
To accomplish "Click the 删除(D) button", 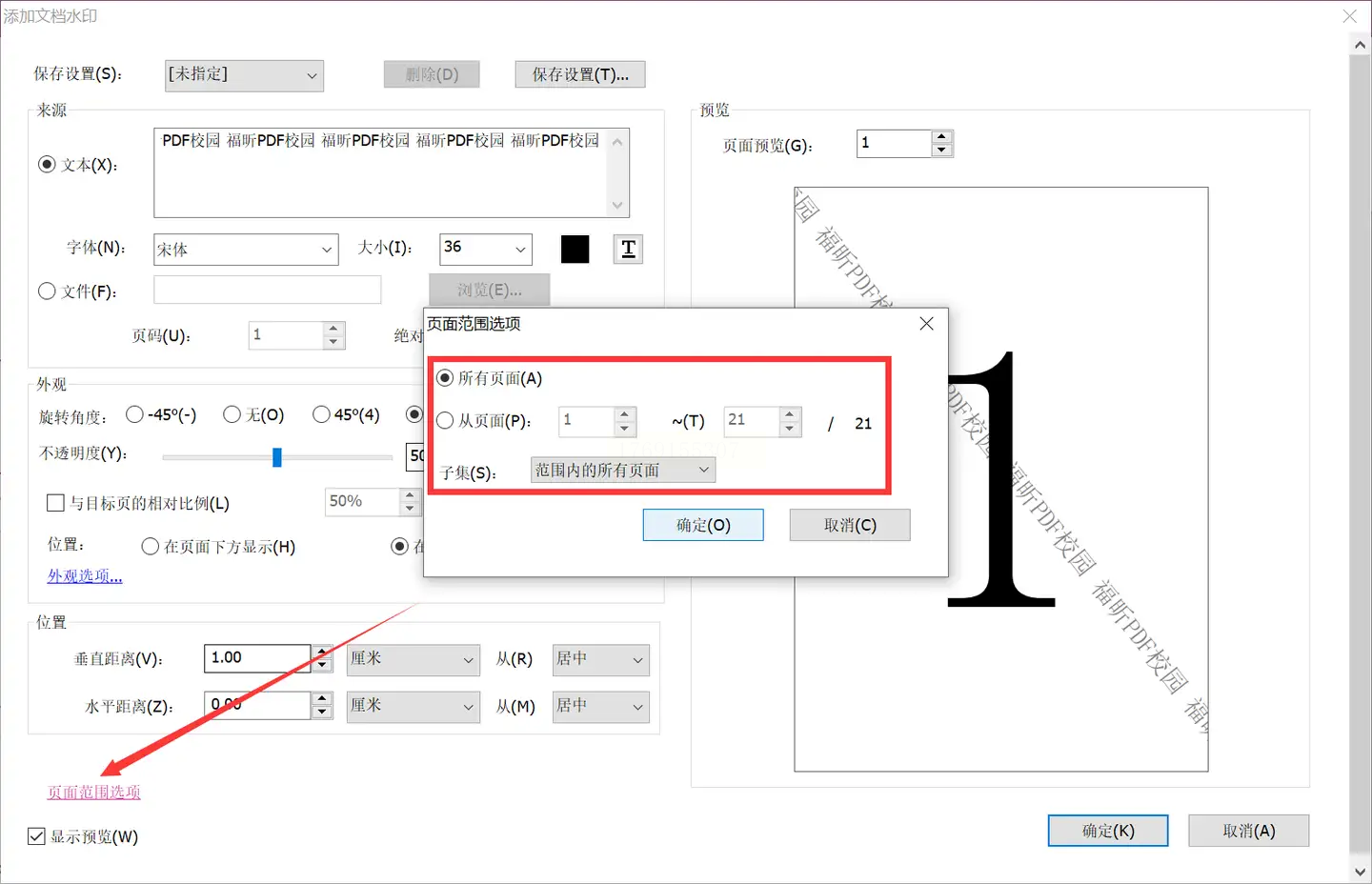I will point(432,74).
